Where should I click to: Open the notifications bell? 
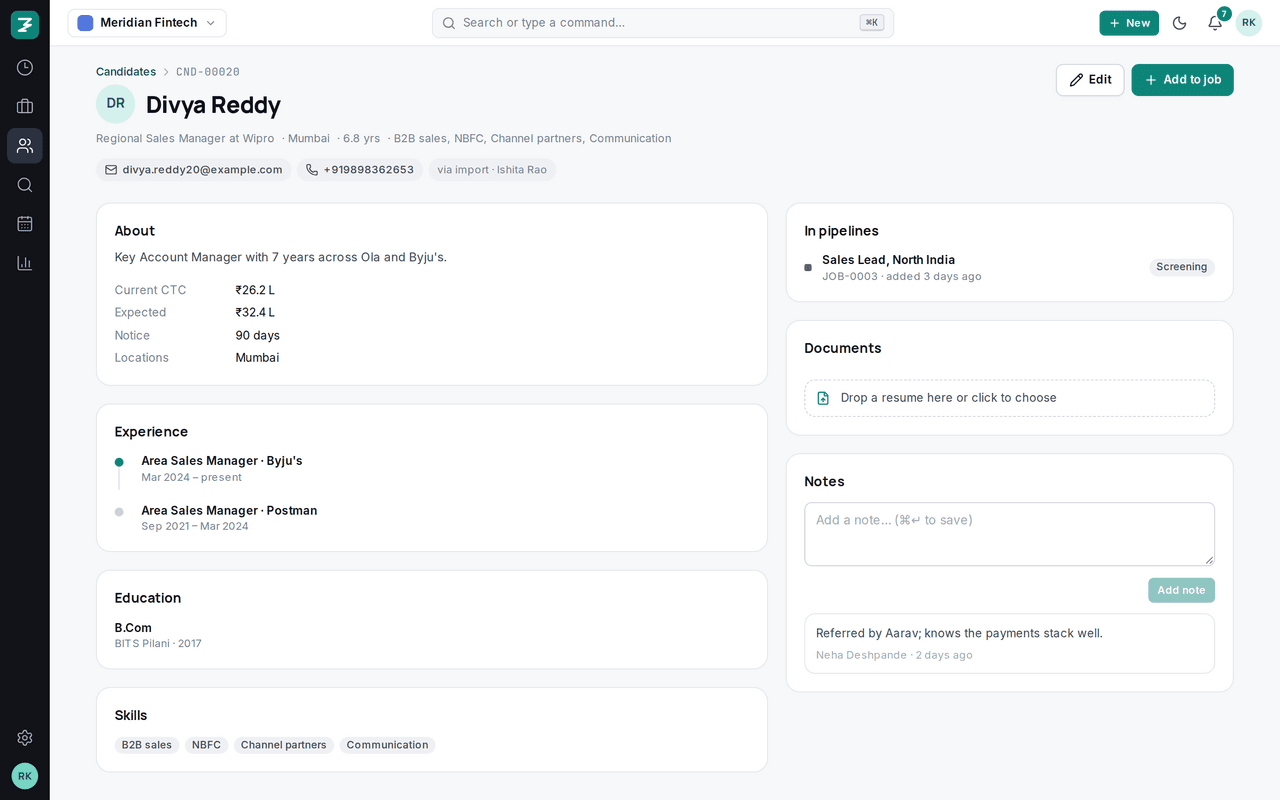[x=1215, y=23]
